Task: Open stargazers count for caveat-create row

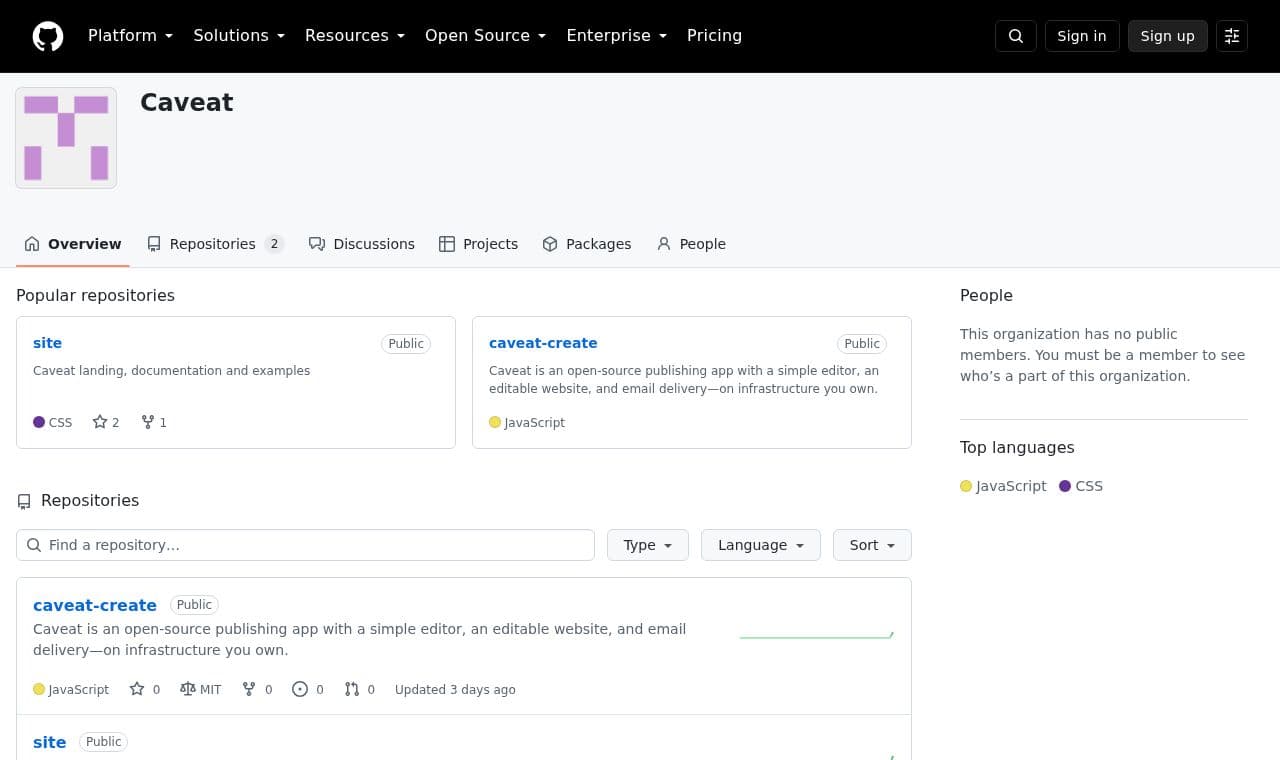Action: [x=145, y=689]
